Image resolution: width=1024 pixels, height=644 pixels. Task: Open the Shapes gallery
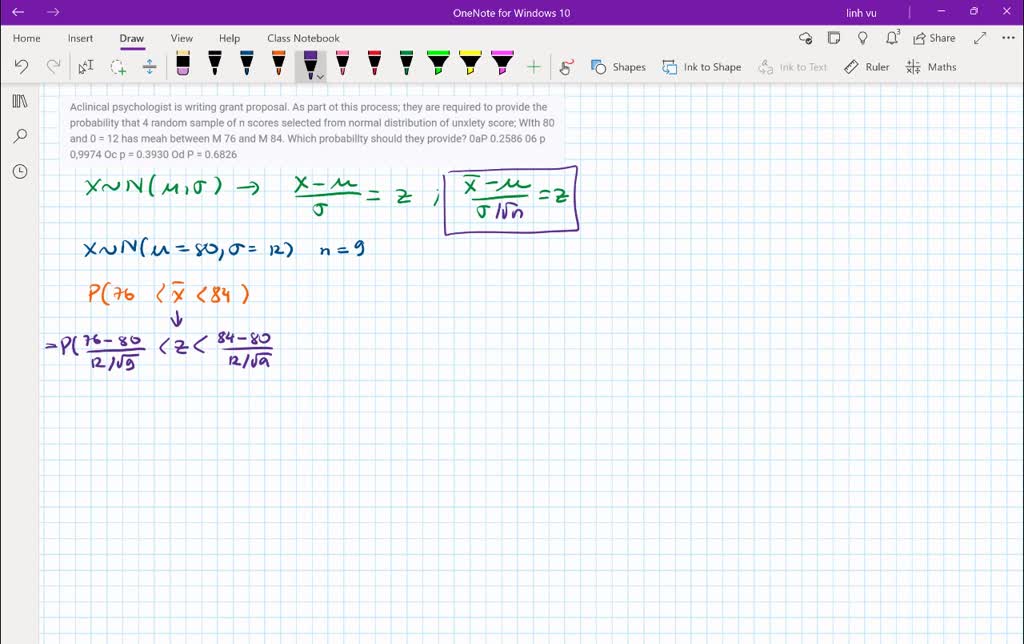pos(618,67)
